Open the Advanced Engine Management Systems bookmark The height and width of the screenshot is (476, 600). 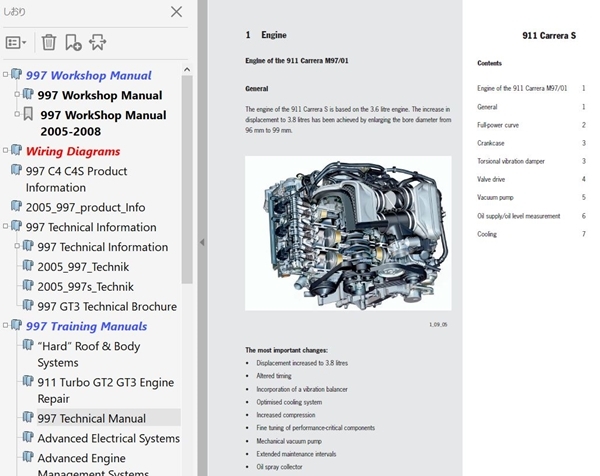point(93,466)
